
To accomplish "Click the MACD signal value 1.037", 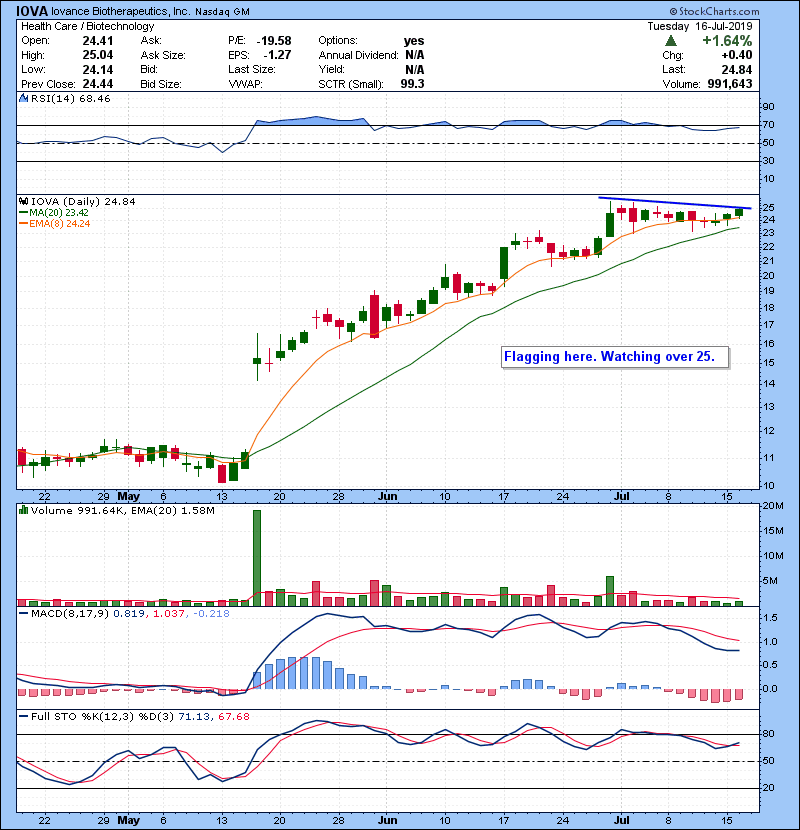I will point(167,614).
